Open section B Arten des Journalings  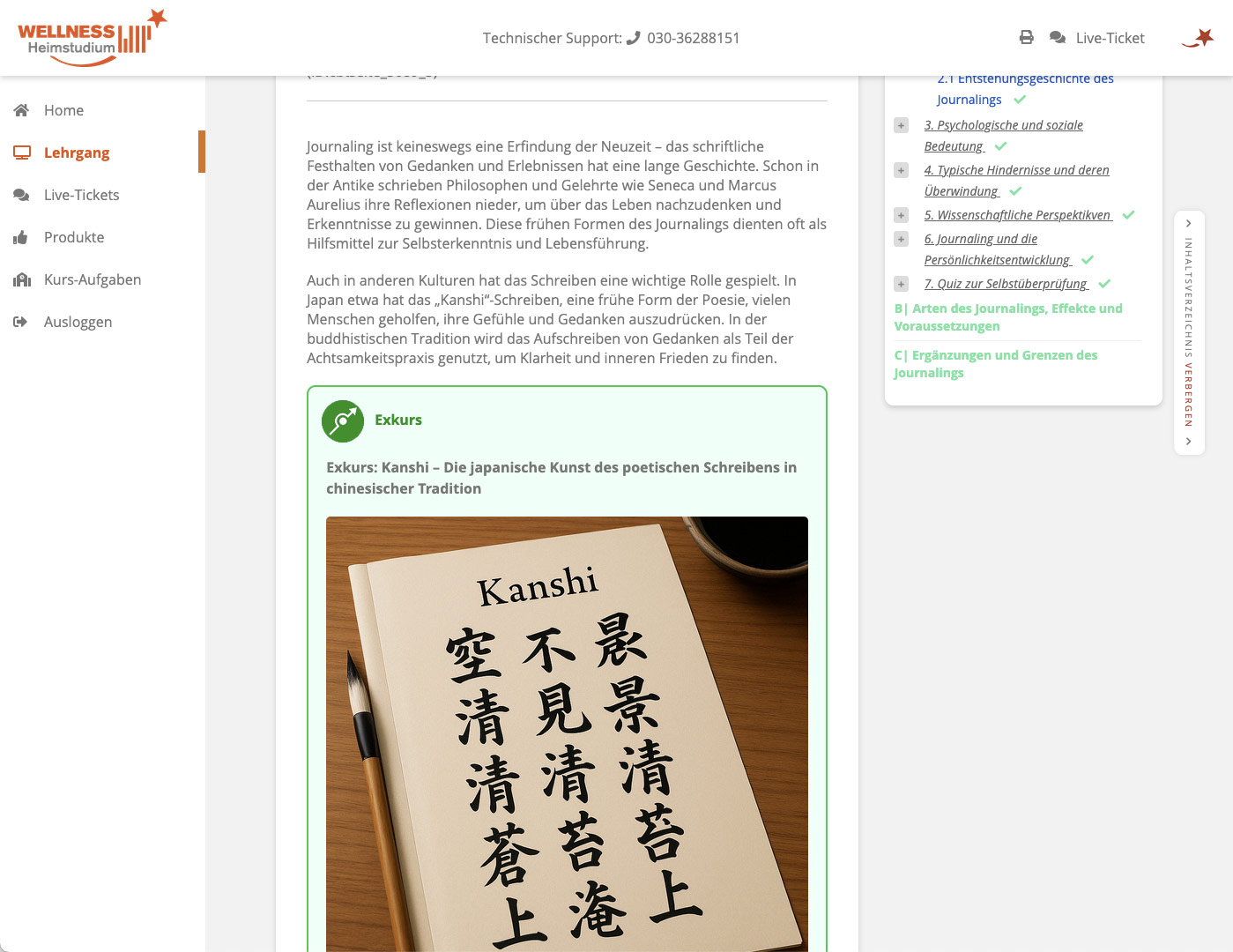[1008, 317]
